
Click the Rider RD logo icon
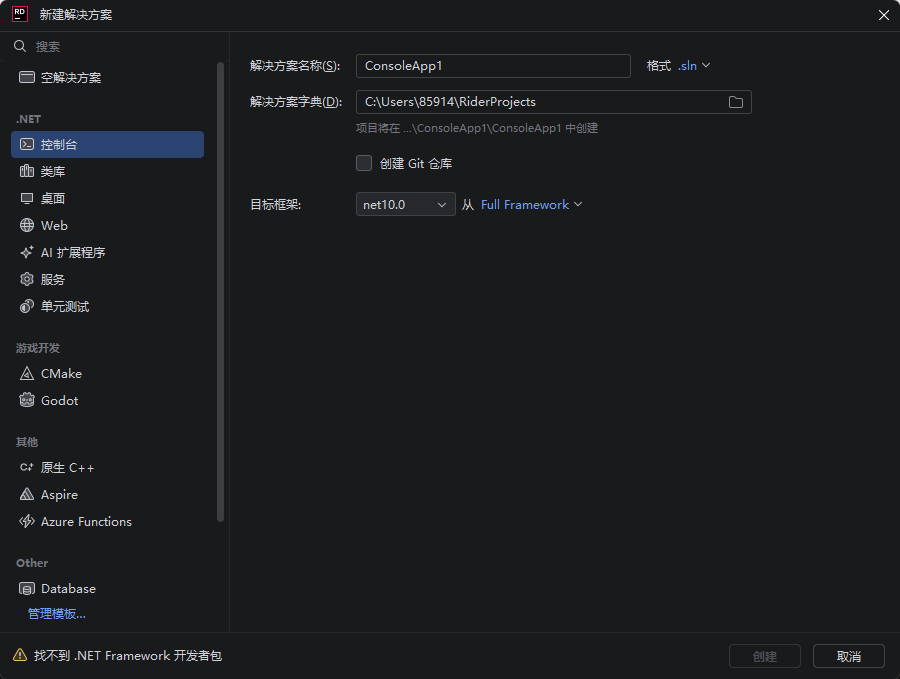20,14
